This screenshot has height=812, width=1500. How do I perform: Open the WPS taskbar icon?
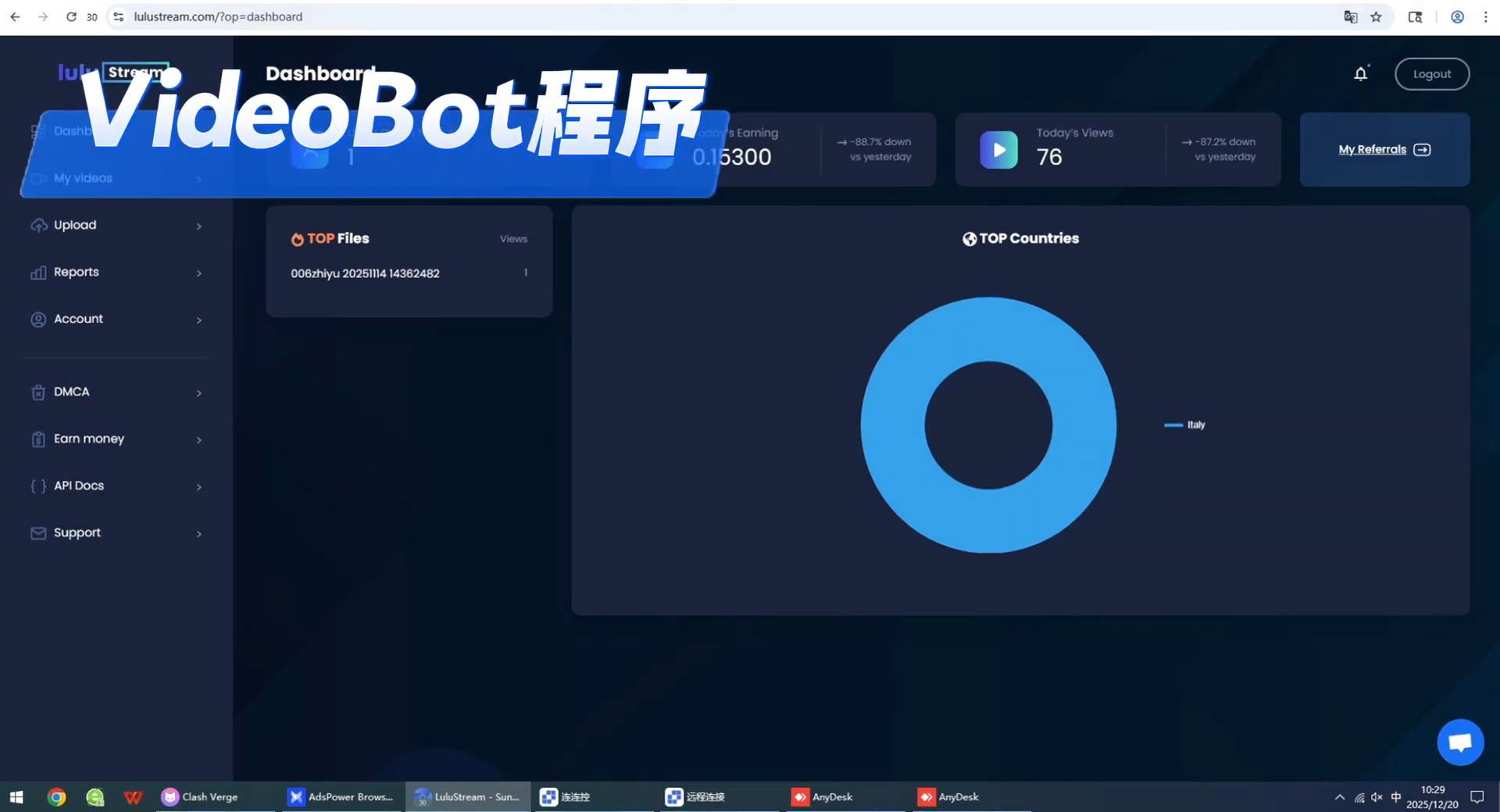coord(133,797)
